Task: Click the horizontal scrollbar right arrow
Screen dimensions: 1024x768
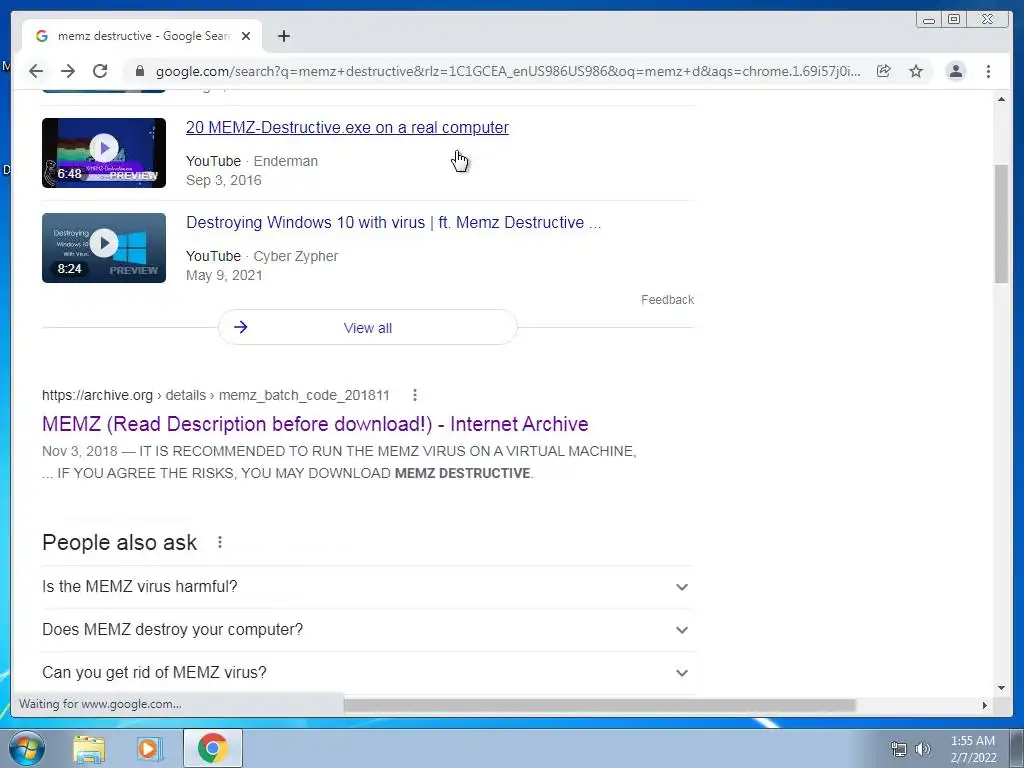Action: 985,705
